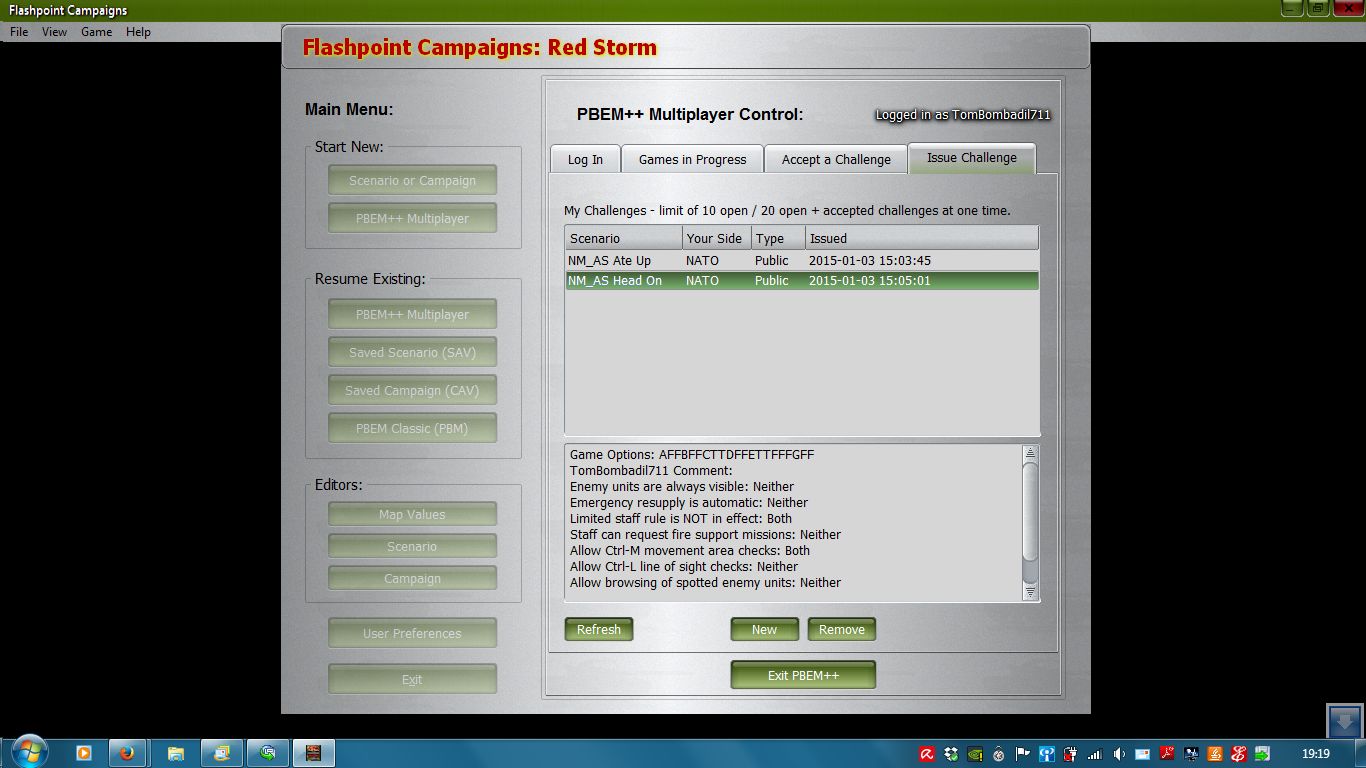This screenshot has width=1366, height=768.
Task: Click the safely remove hardware tray icon
Action: tap(1263, 754)
